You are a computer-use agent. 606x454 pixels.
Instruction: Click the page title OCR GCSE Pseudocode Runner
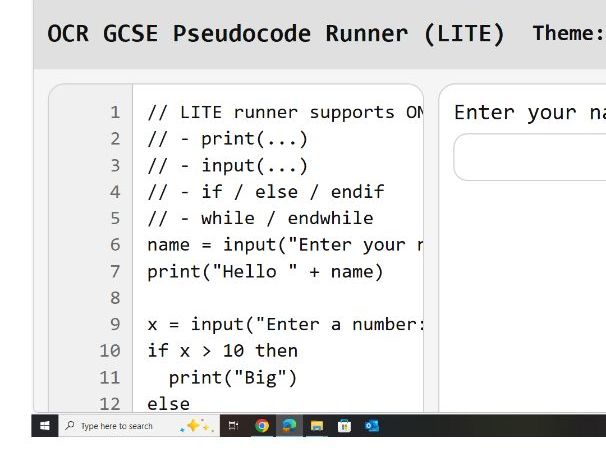[x=276, y=33]
